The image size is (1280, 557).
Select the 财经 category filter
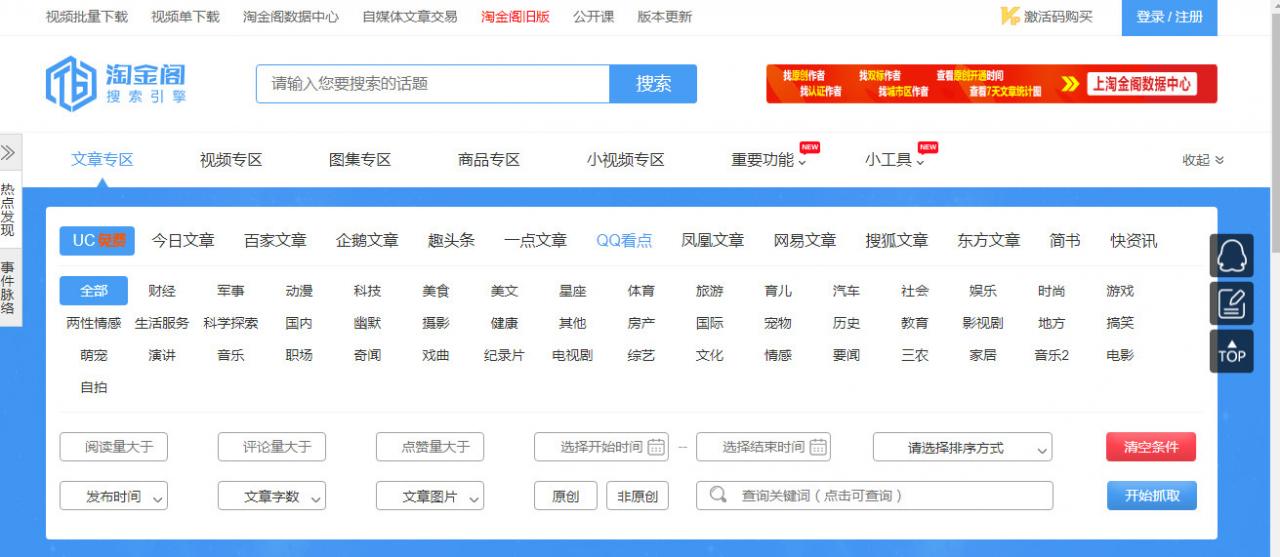[x=162, y=291]
